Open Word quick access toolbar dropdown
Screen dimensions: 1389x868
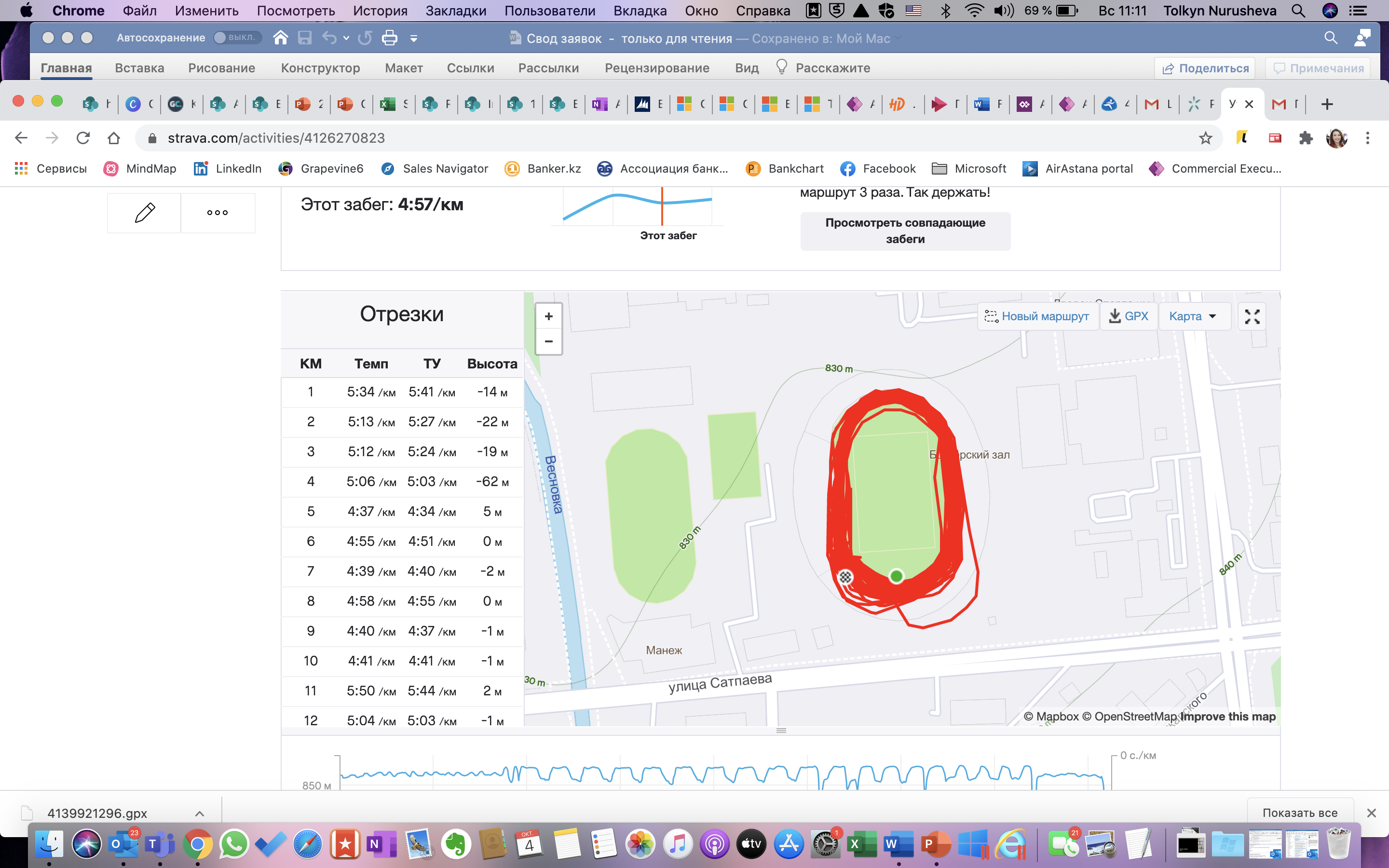[x=414, y=39]
